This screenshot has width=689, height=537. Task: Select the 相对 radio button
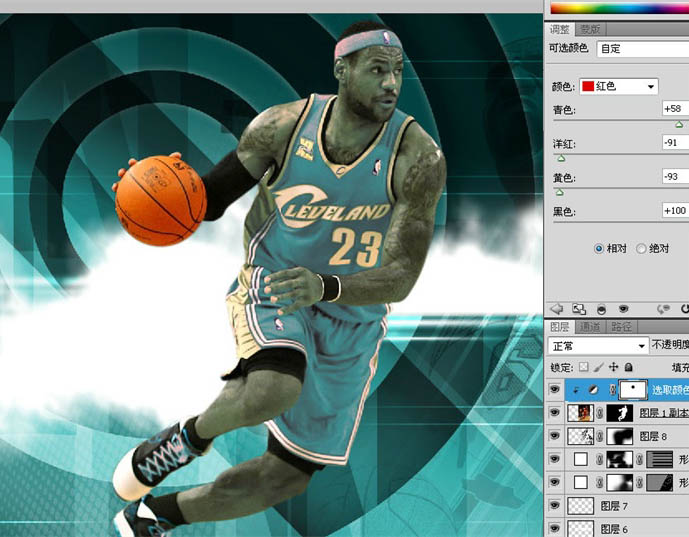point(598,249)
